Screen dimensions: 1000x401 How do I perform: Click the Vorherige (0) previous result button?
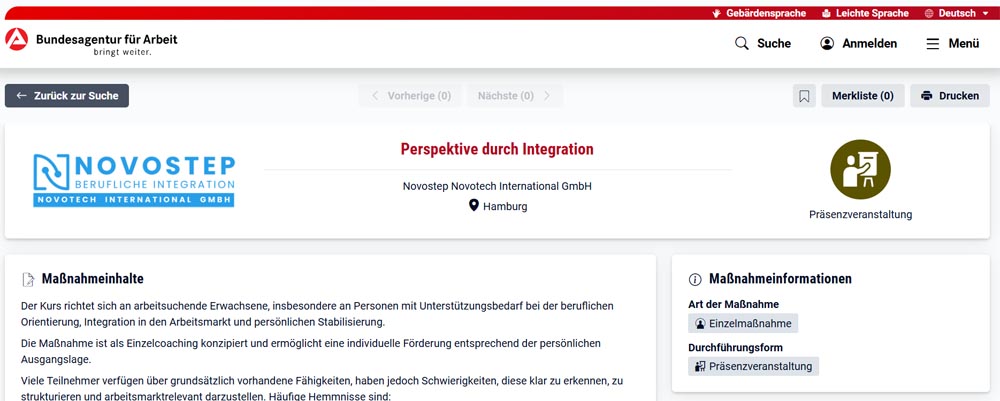point(410,96)
